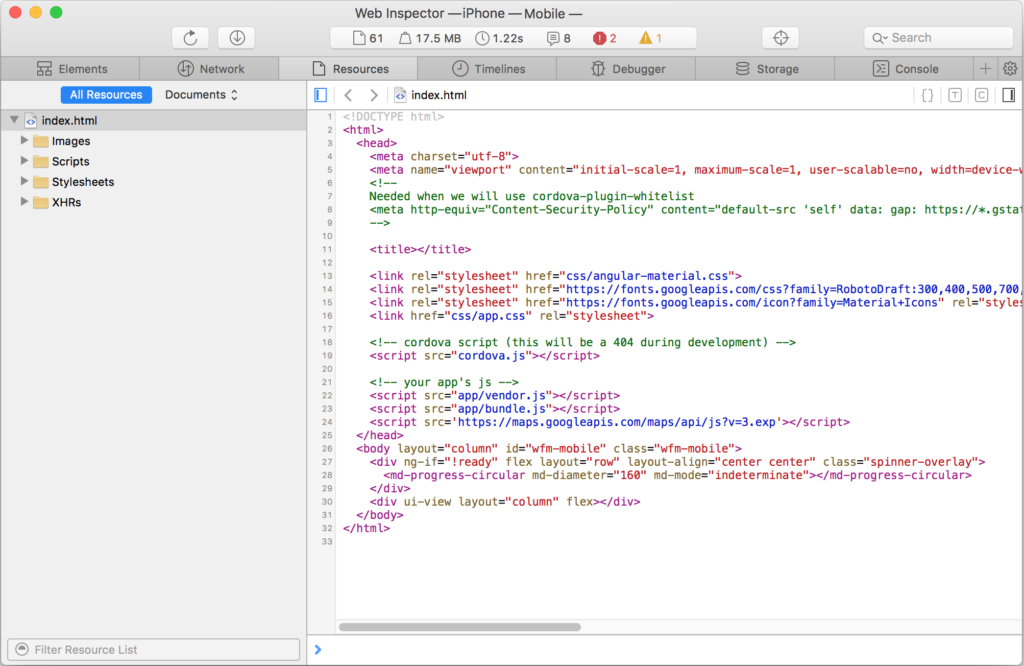This screenshot has height=666, width=1024.
Task: Expand the Images folder
Action: pos(26,141)
